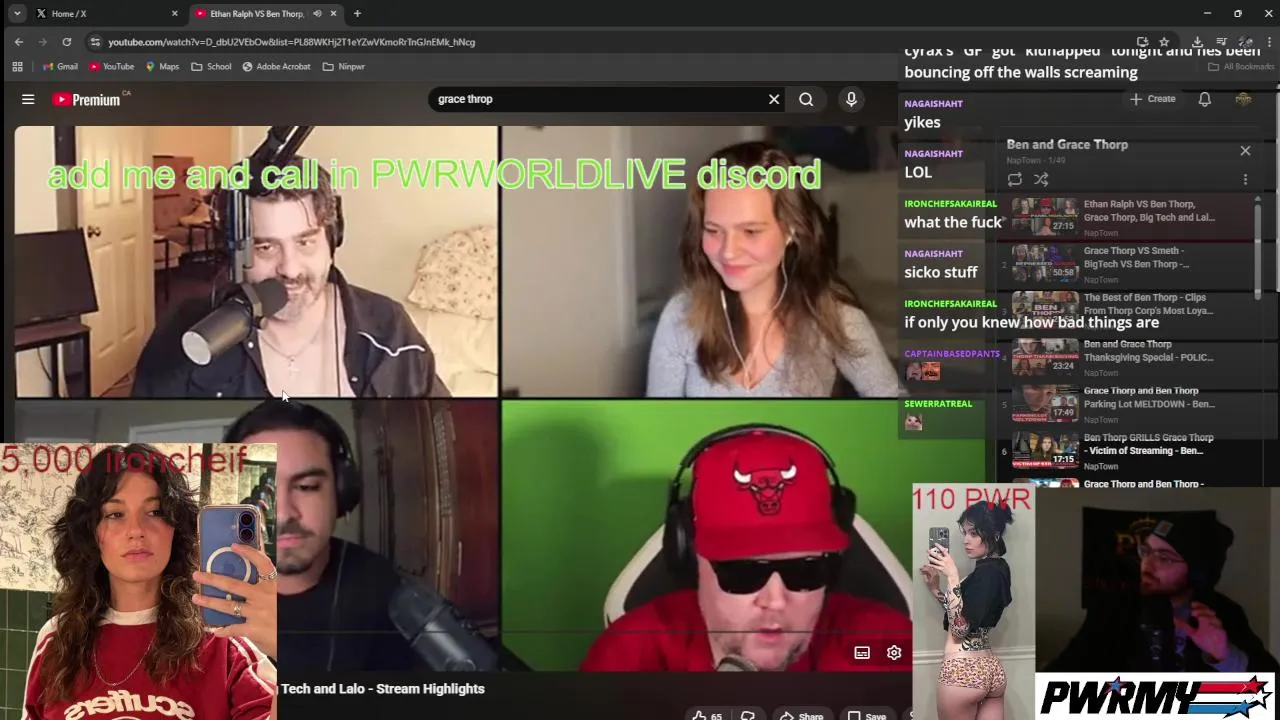Click the Create button
Viewport: 1280px width, 720px height.
coord(1152,99)
